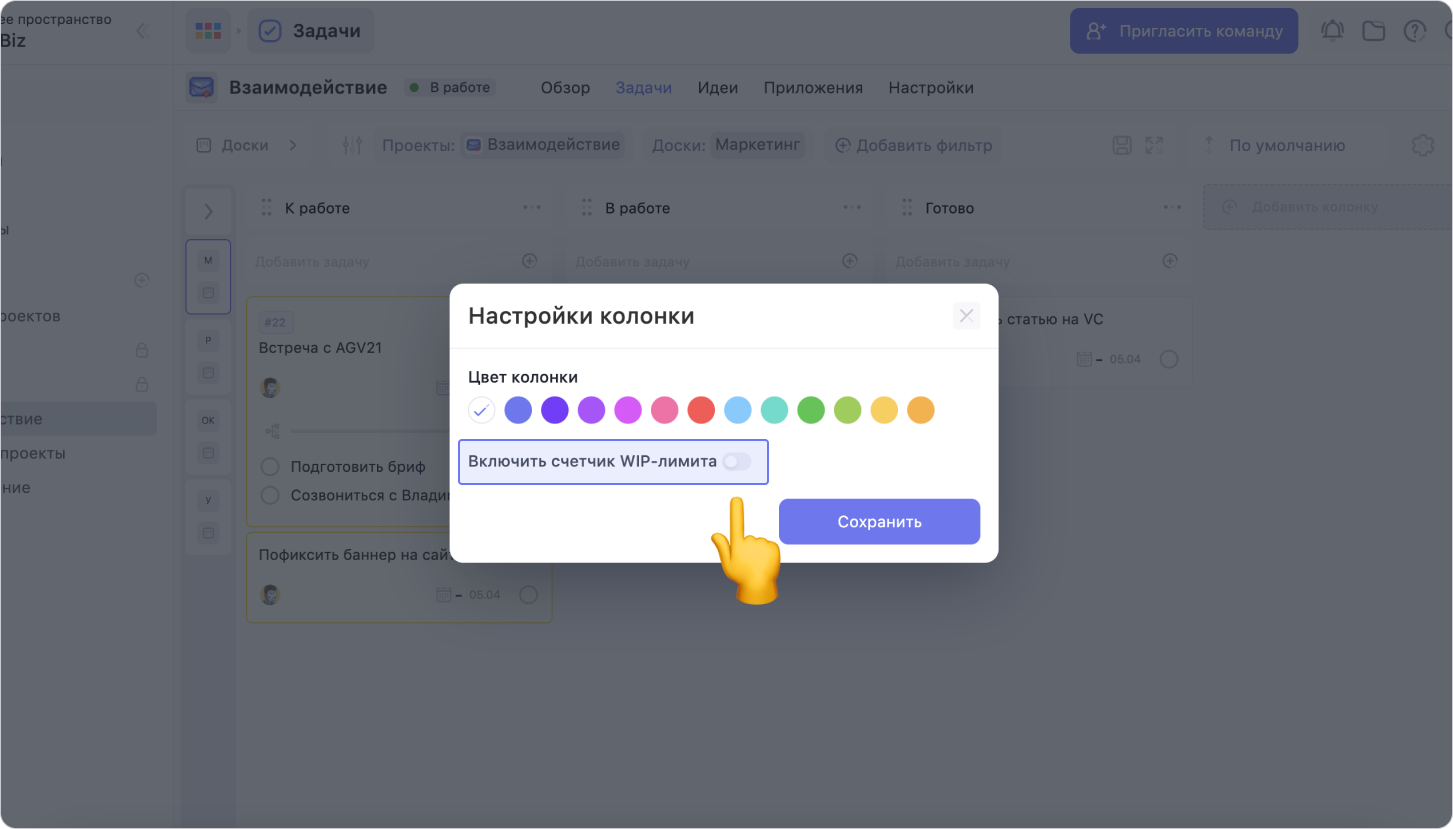Select the OK board tile
1453x829 pixels.
208,437
